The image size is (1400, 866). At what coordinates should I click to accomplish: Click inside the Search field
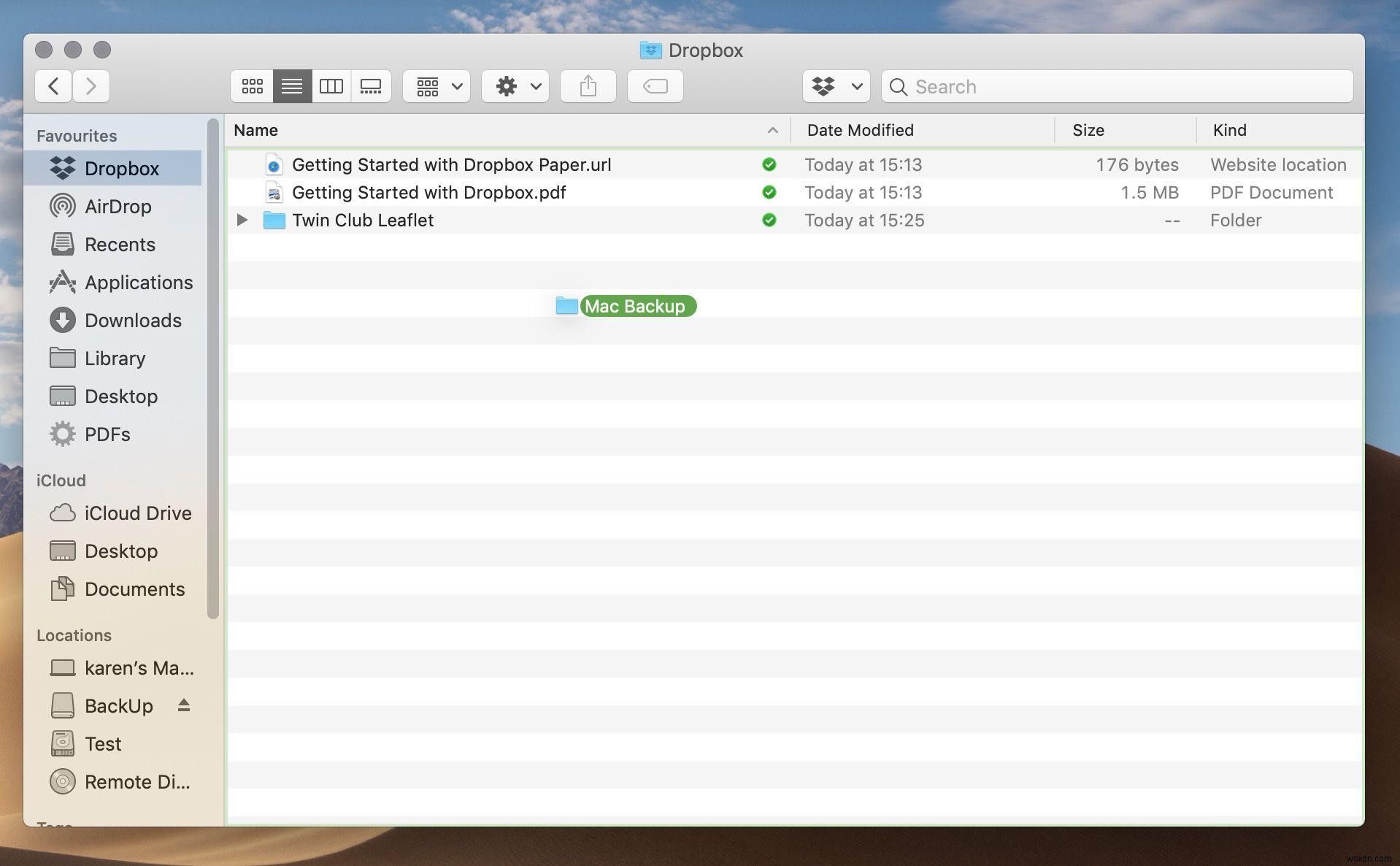tap(1058, 86)
